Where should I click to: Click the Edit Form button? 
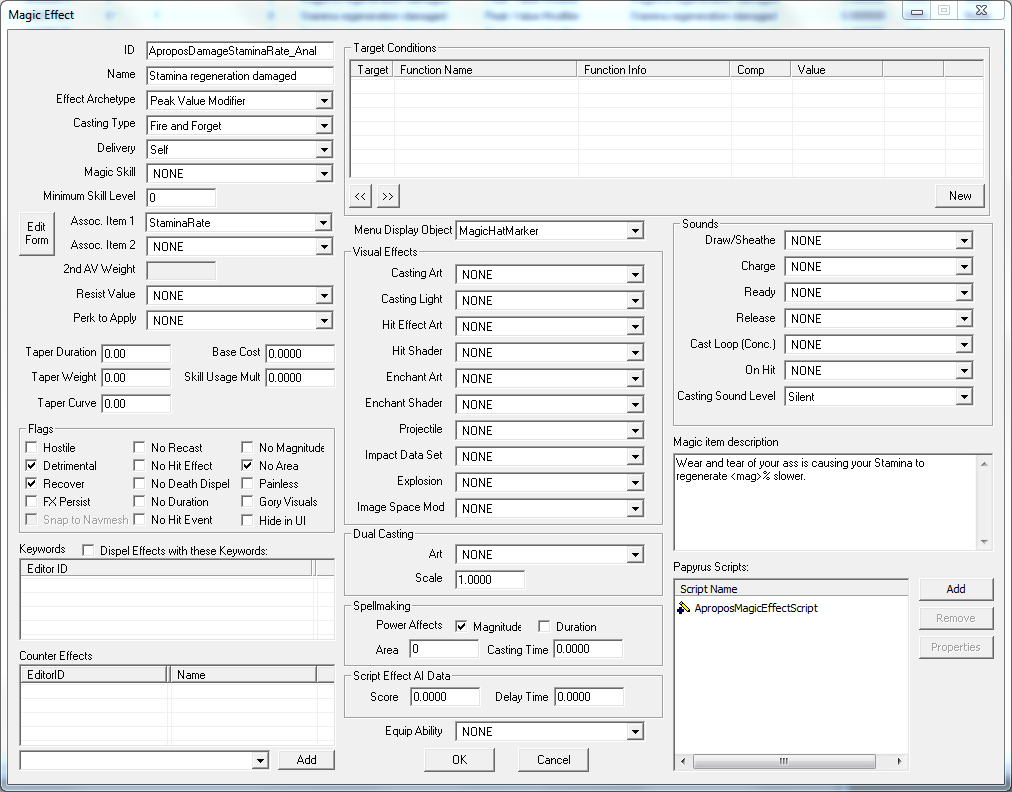pos(37,234)
